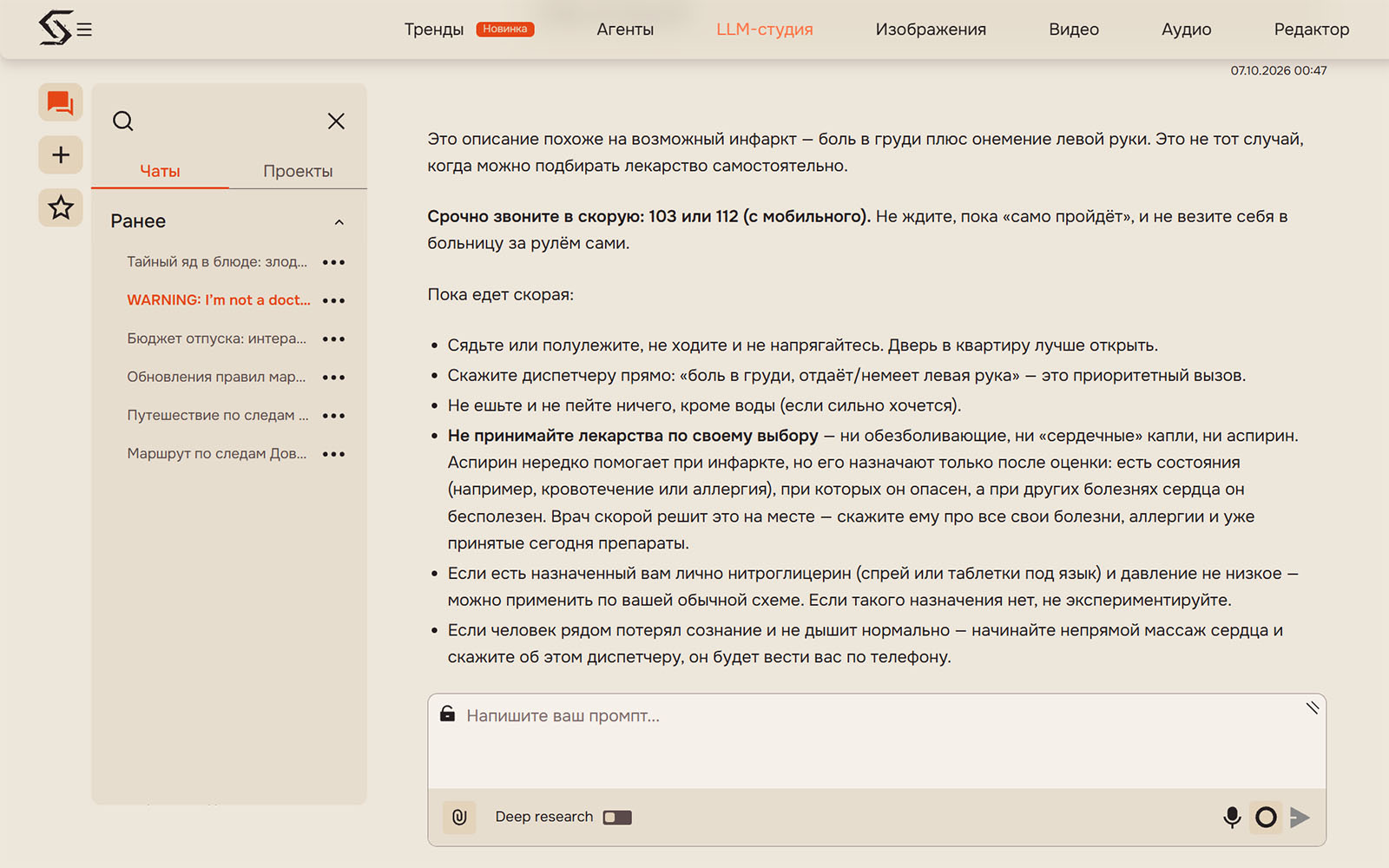Open options for 'Путешествие по следам' chat
This screenshot has height=868, width=1389.
pyautogui.click(x=333, y=415)
